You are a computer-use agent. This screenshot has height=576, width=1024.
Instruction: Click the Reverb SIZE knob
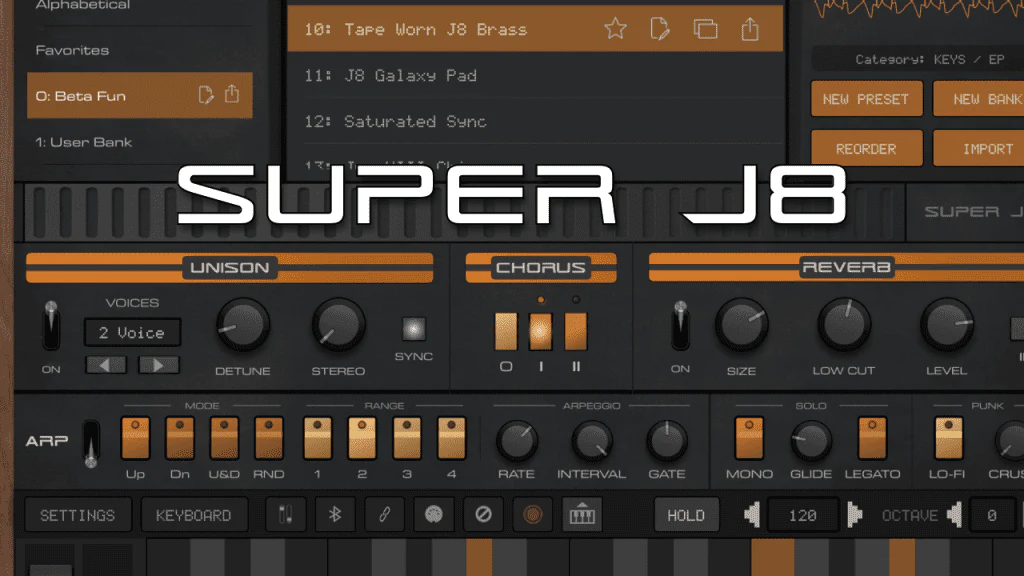point(742,325)
